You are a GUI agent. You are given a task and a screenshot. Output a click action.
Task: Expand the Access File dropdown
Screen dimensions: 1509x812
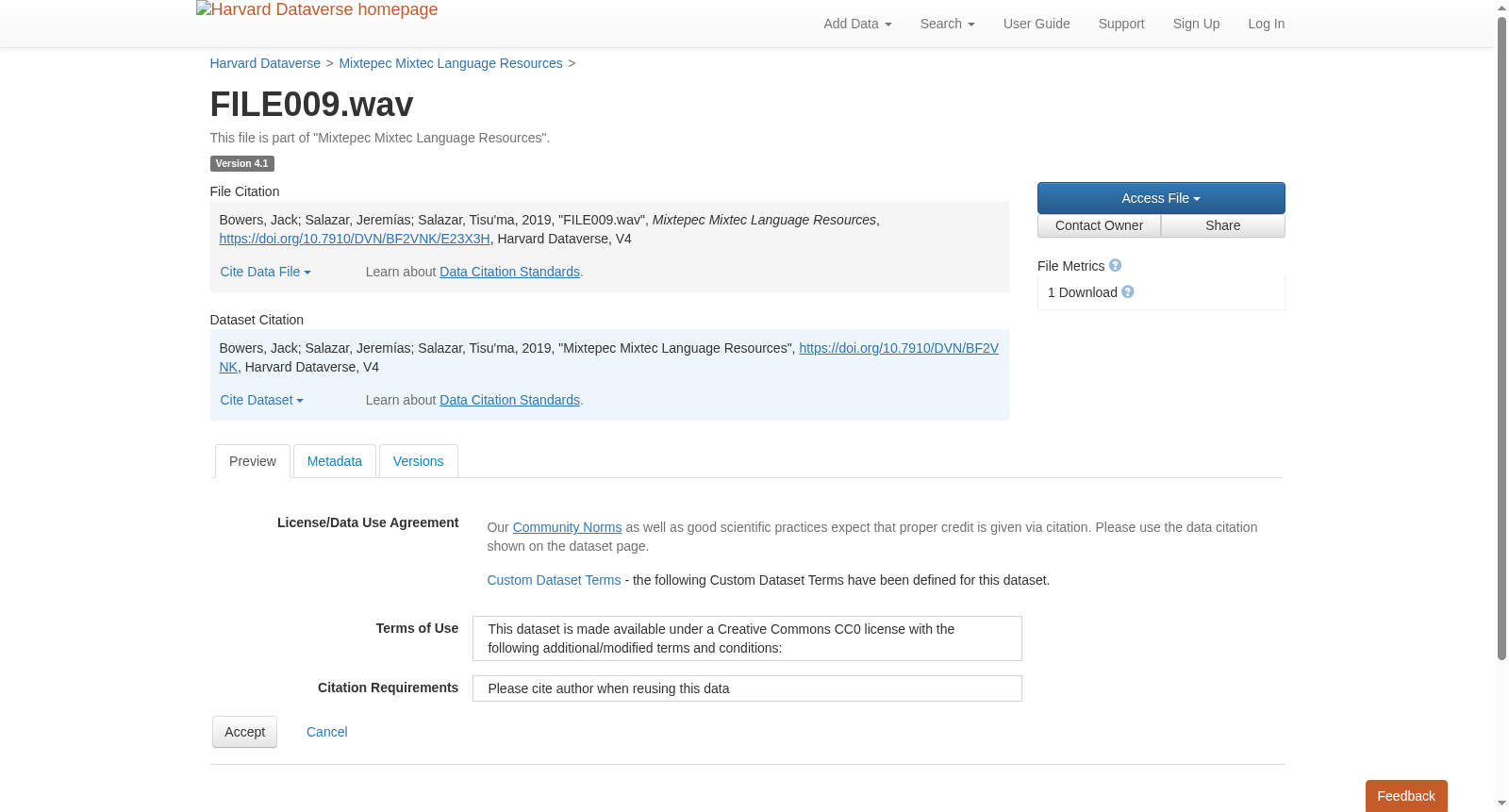(x=1161, y=198)
